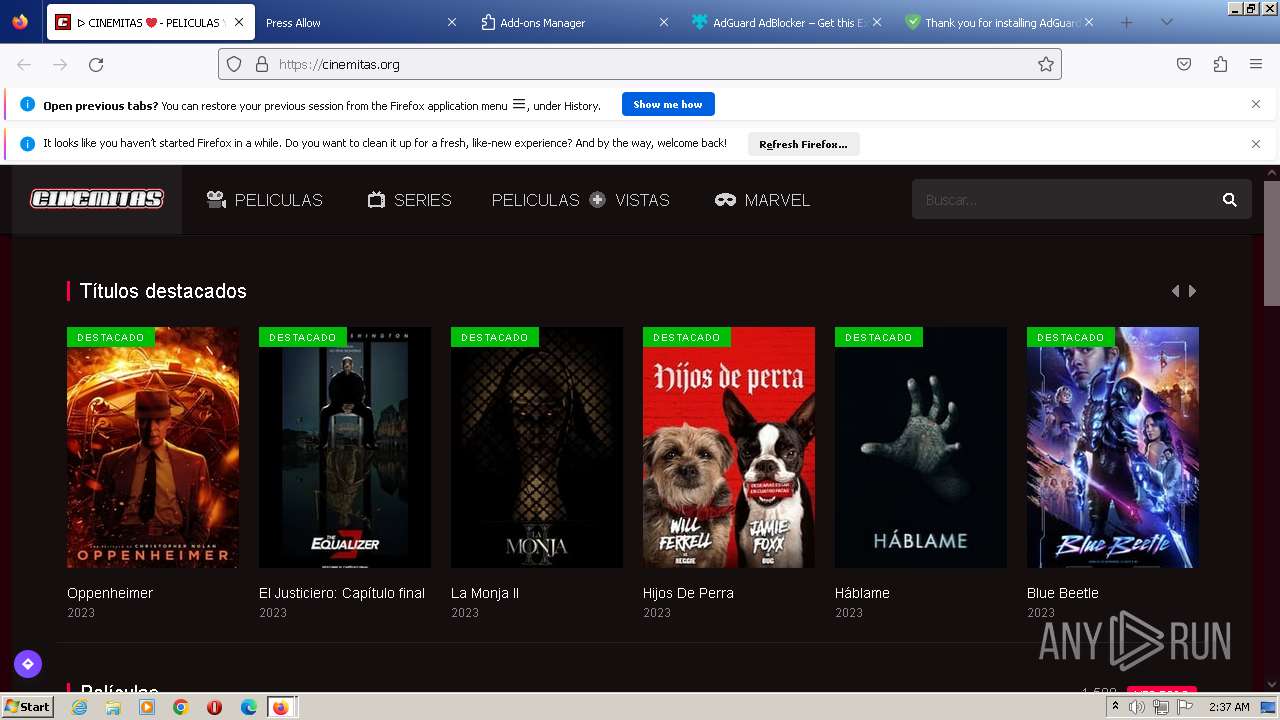1280x720 pixels.
Task: Click the Cinemitas logo
Action: click(97, 199)
